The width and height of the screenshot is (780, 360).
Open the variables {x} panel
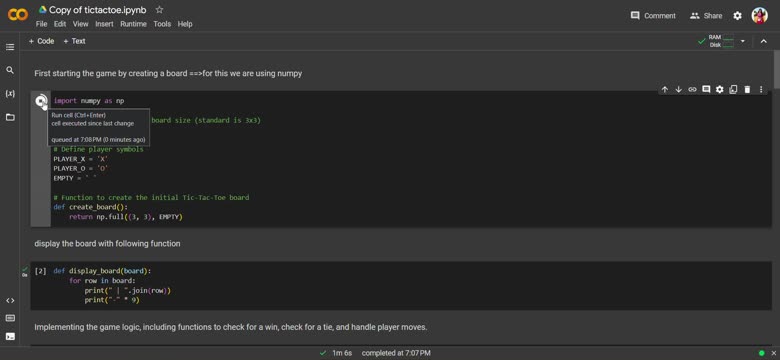point(10,93)
